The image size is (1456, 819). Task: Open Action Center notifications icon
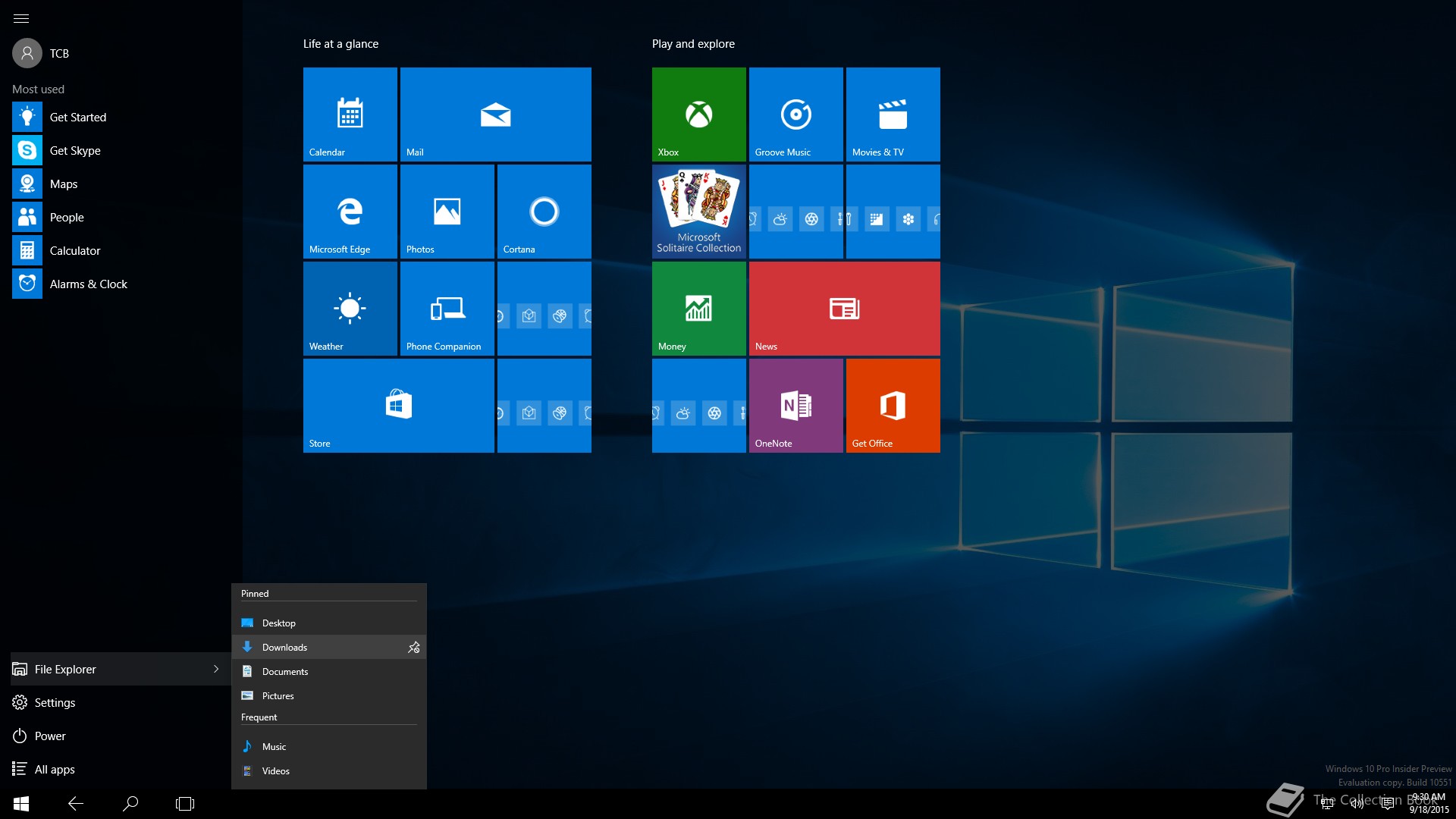pyautogui.click(x=1388, y=804)
